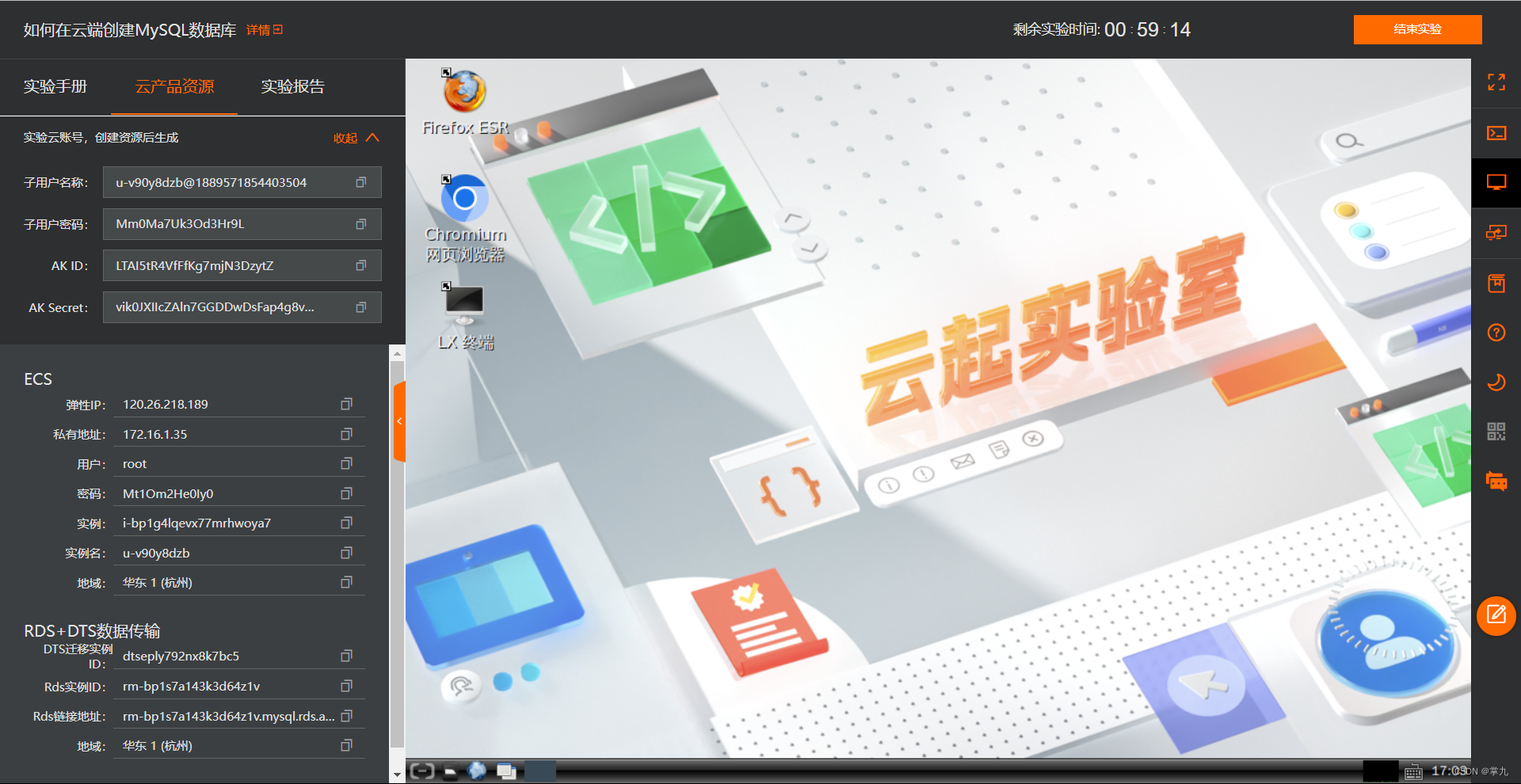1521x784 pixels.
Task: Click the resource panel scrollbar up arrow
Action: 397,353
